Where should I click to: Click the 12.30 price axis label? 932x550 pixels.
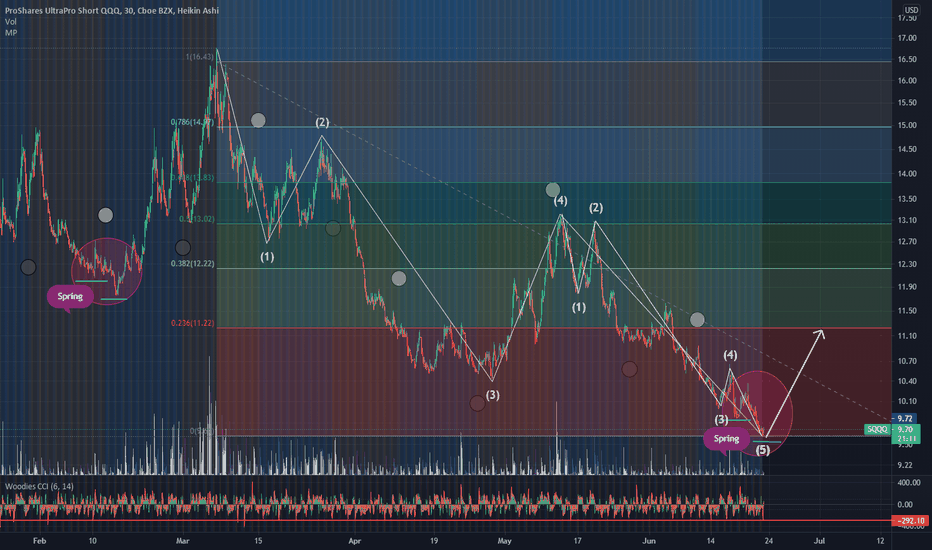click(x=907, y=264)
